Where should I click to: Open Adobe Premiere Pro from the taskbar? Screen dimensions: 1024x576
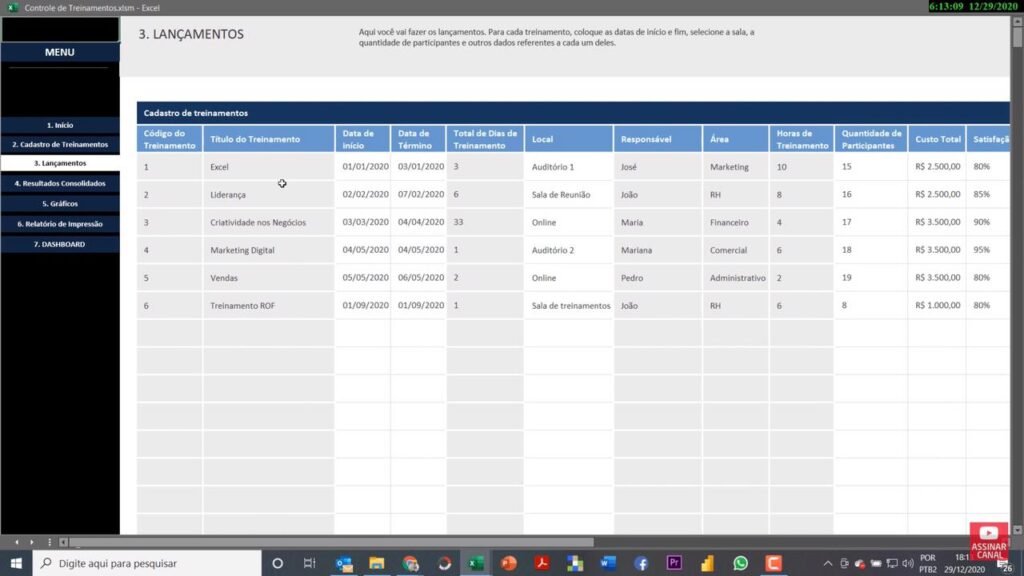[x=674, y=563]
